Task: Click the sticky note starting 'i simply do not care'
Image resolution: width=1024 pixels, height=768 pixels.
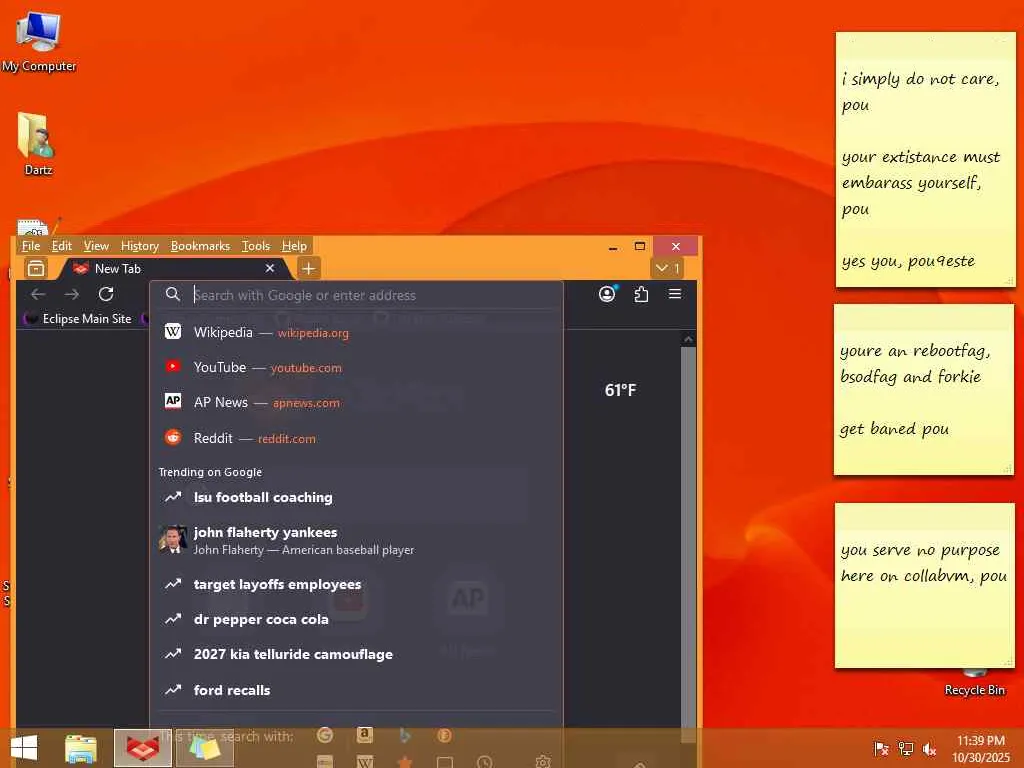Action: [925, 160]
